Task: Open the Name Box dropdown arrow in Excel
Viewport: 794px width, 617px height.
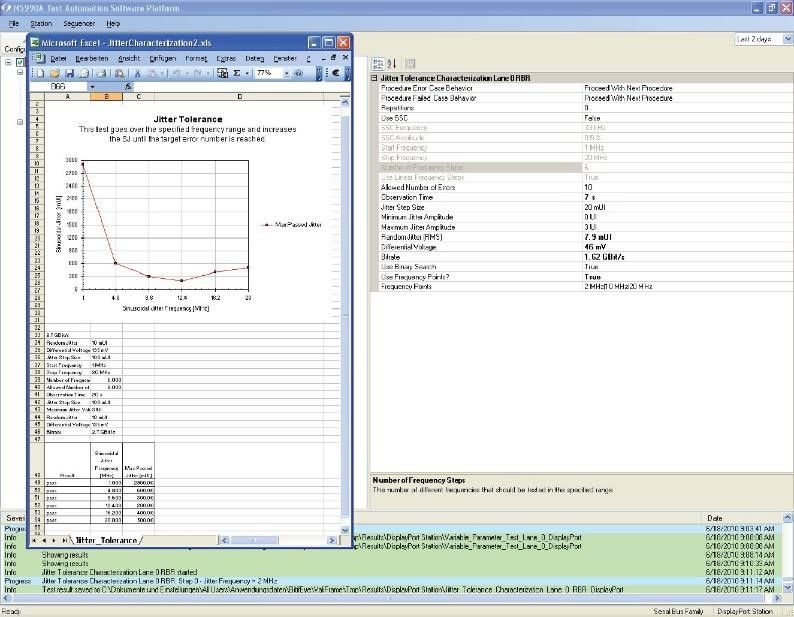Action: (92, 87)
